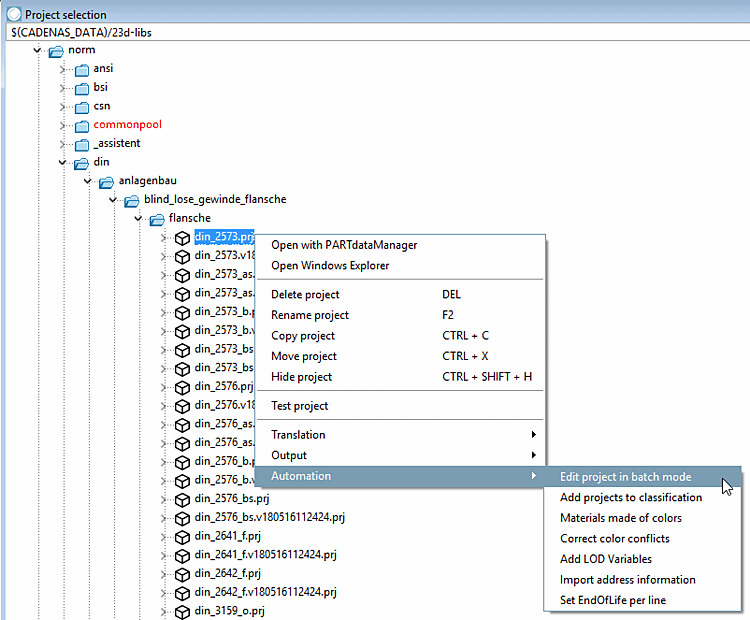This screenshot has height=620, width=750.
Task: Expand the bsi folder node
Action: [62, 88]
